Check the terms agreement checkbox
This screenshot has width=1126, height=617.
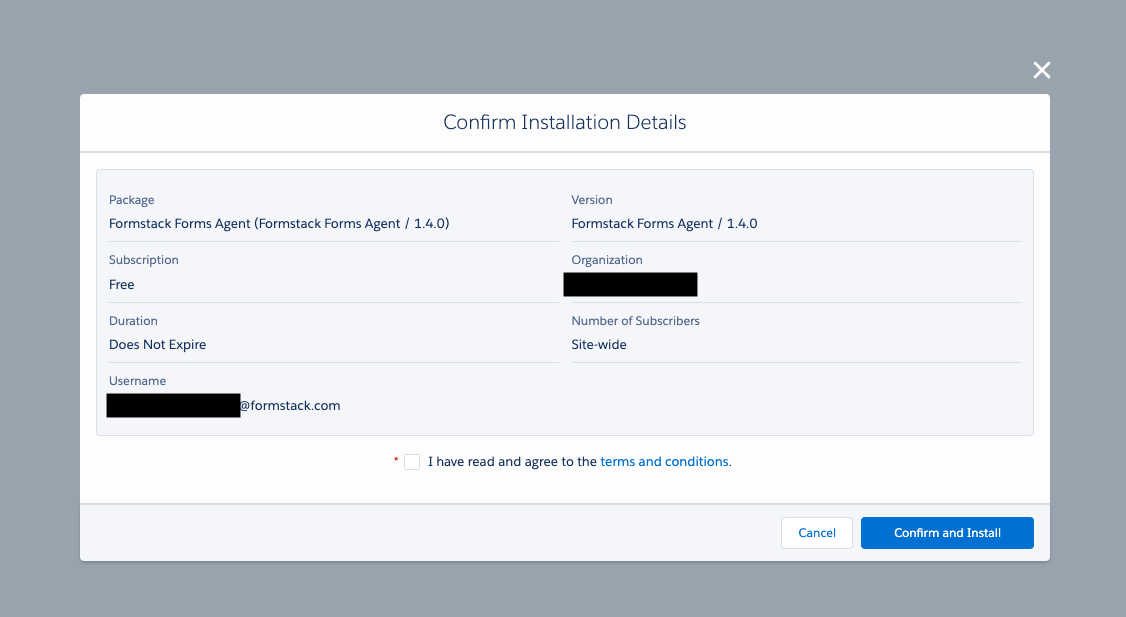(x=412, y=462)
